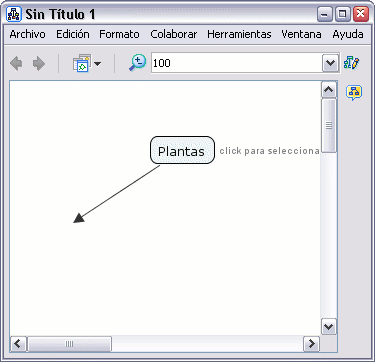Open the Archivo menu
The width and height of the screenshot is (375, 362).
[x=28, y=34]
